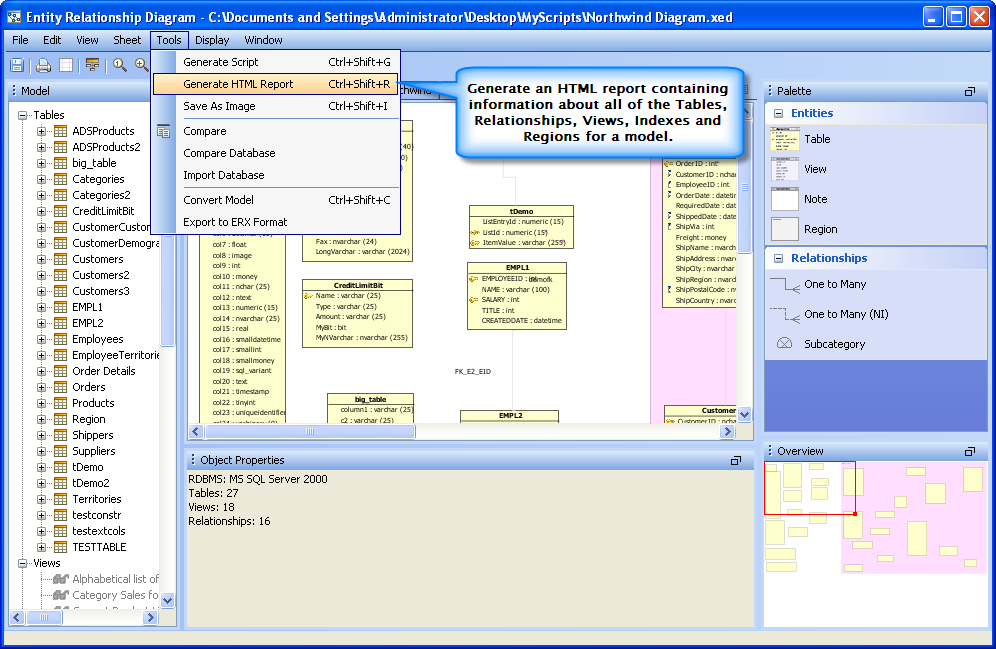Choose Import Database menu item
996x649 pixels.
276,175
